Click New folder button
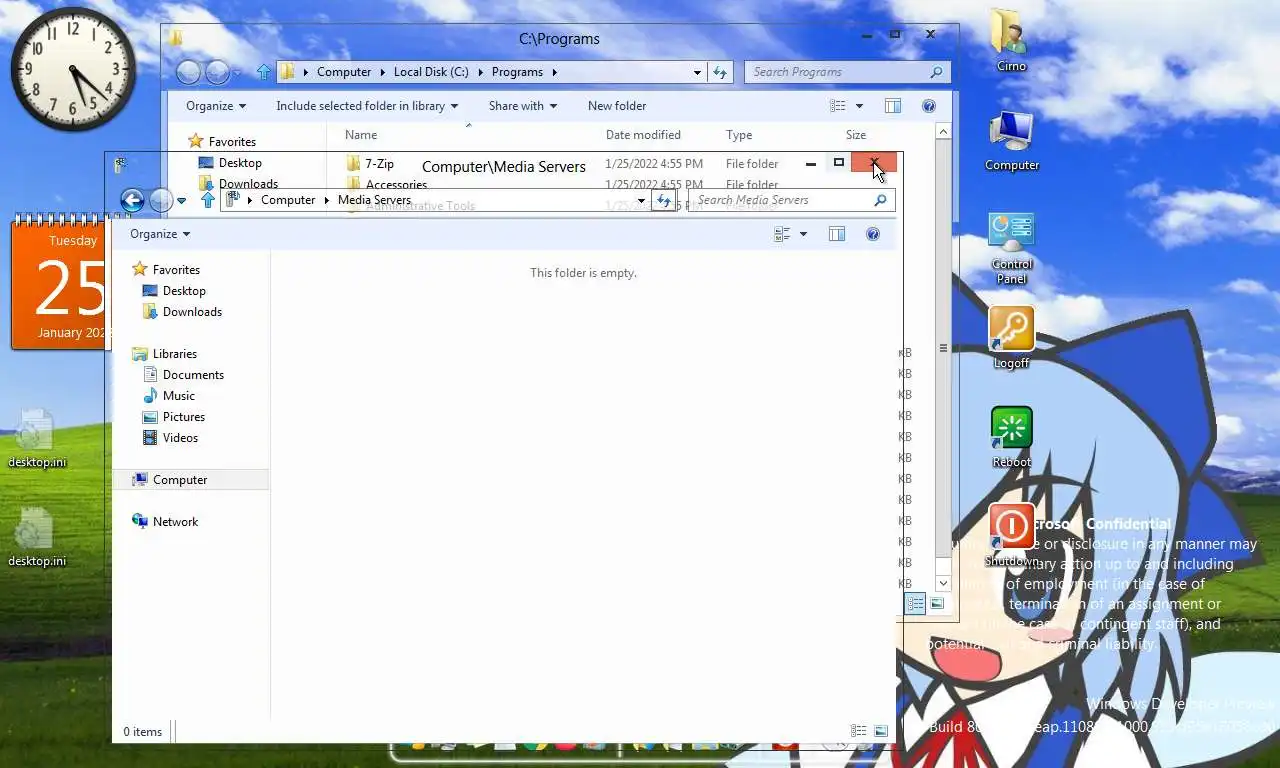1280x768 pixels. tap(617, 106)
